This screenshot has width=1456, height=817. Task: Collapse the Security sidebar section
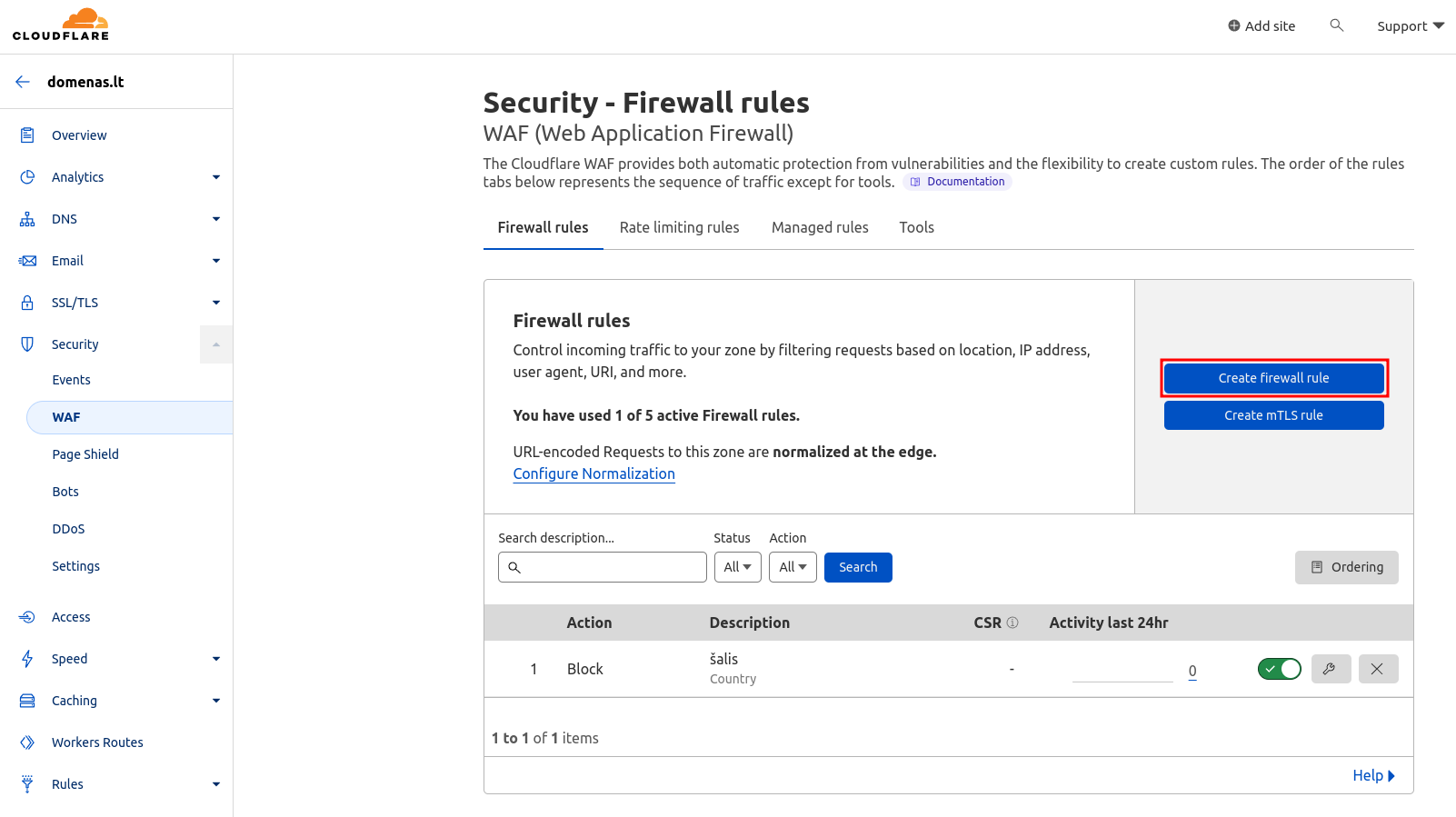coord(215,344)
